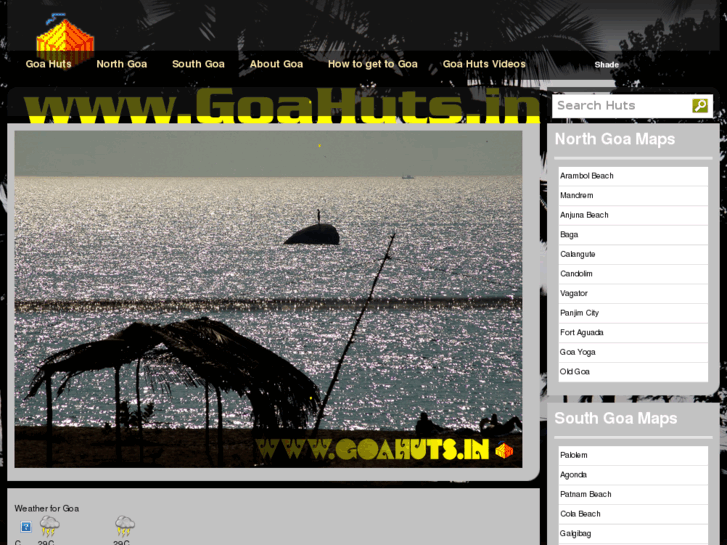This screenshot has height=545, width=727.
Task: Click the small hut icon on the photo watermark
Action: [504, 450]
